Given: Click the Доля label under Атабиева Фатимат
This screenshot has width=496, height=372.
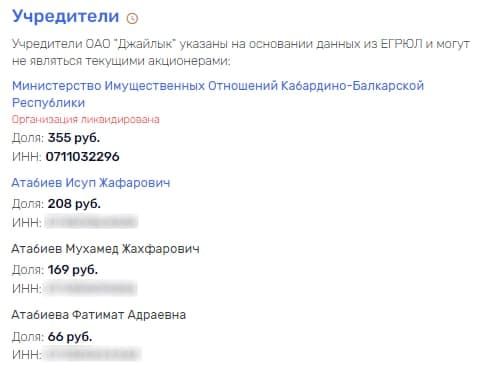Looking at the screenshot, I should pyautogui.click(x=28, y=337).
